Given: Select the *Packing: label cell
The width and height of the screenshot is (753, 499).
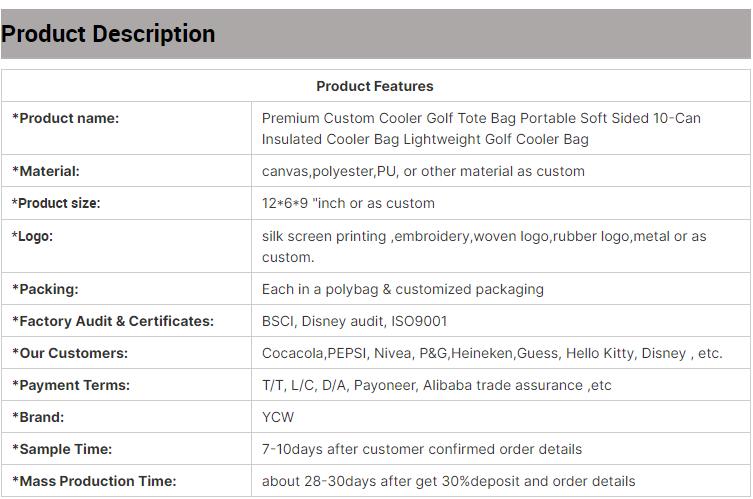Looking at the screenshot, I should click(x=45, y=289).
